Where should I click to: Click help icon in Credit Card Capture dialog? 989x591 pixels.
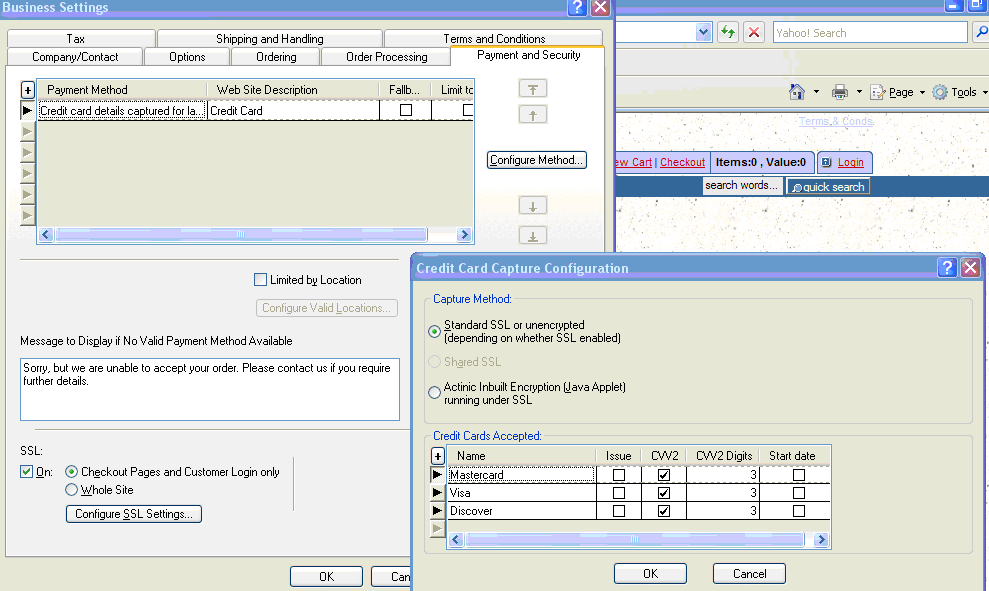pos(947,268)
